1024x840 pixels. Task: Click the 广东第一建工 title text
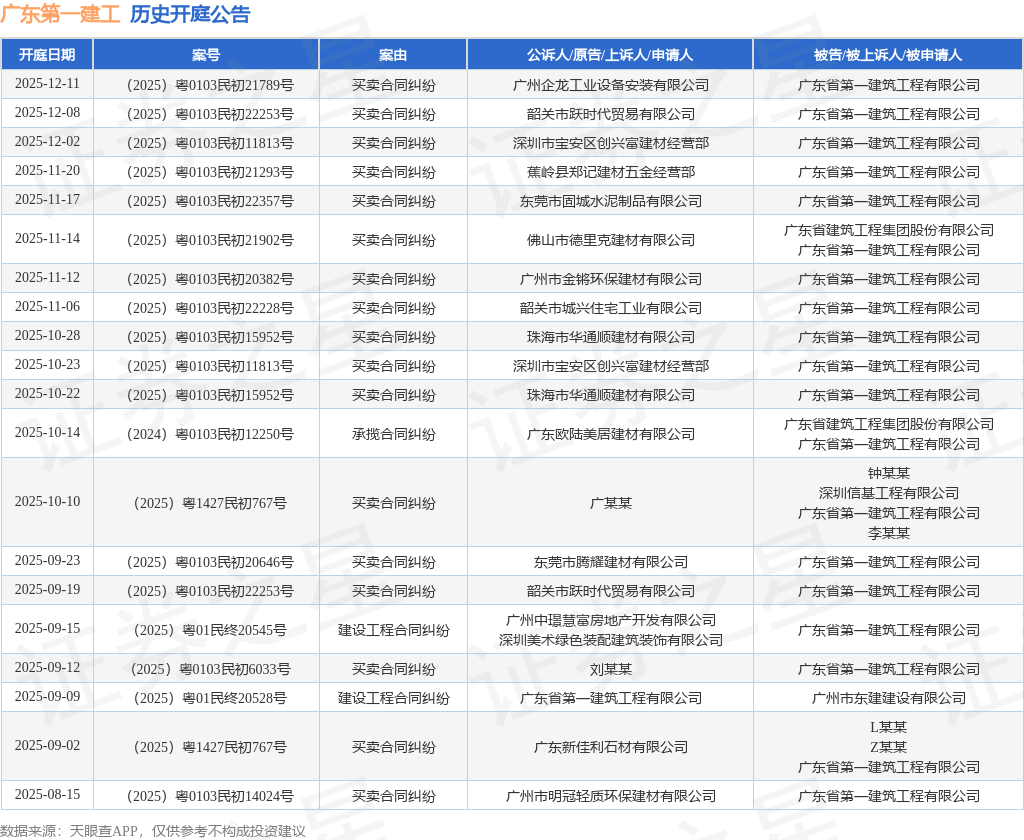(60, 14)
